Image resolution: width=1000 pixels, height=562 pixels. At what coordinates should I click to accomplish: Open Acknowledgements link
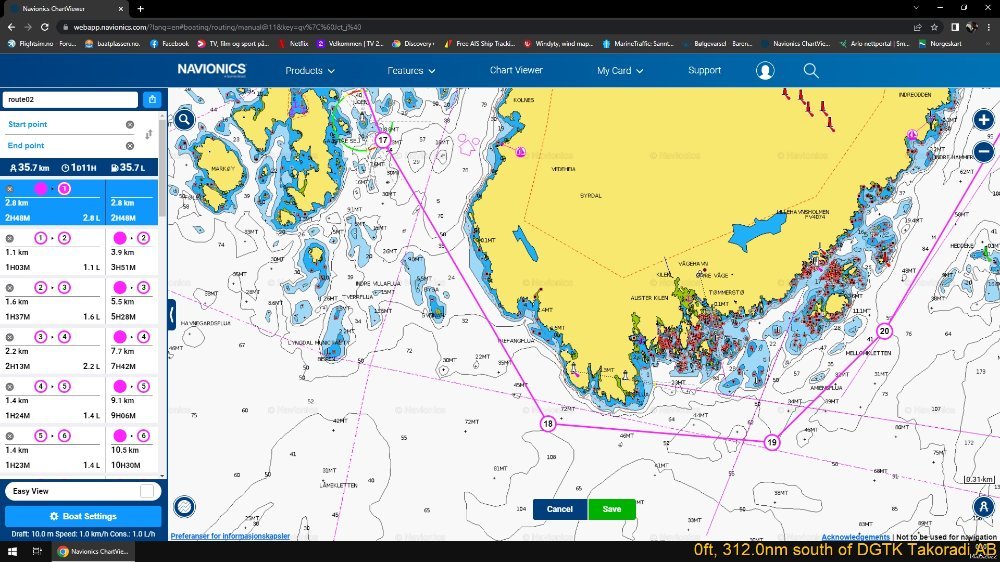(855, 537)
